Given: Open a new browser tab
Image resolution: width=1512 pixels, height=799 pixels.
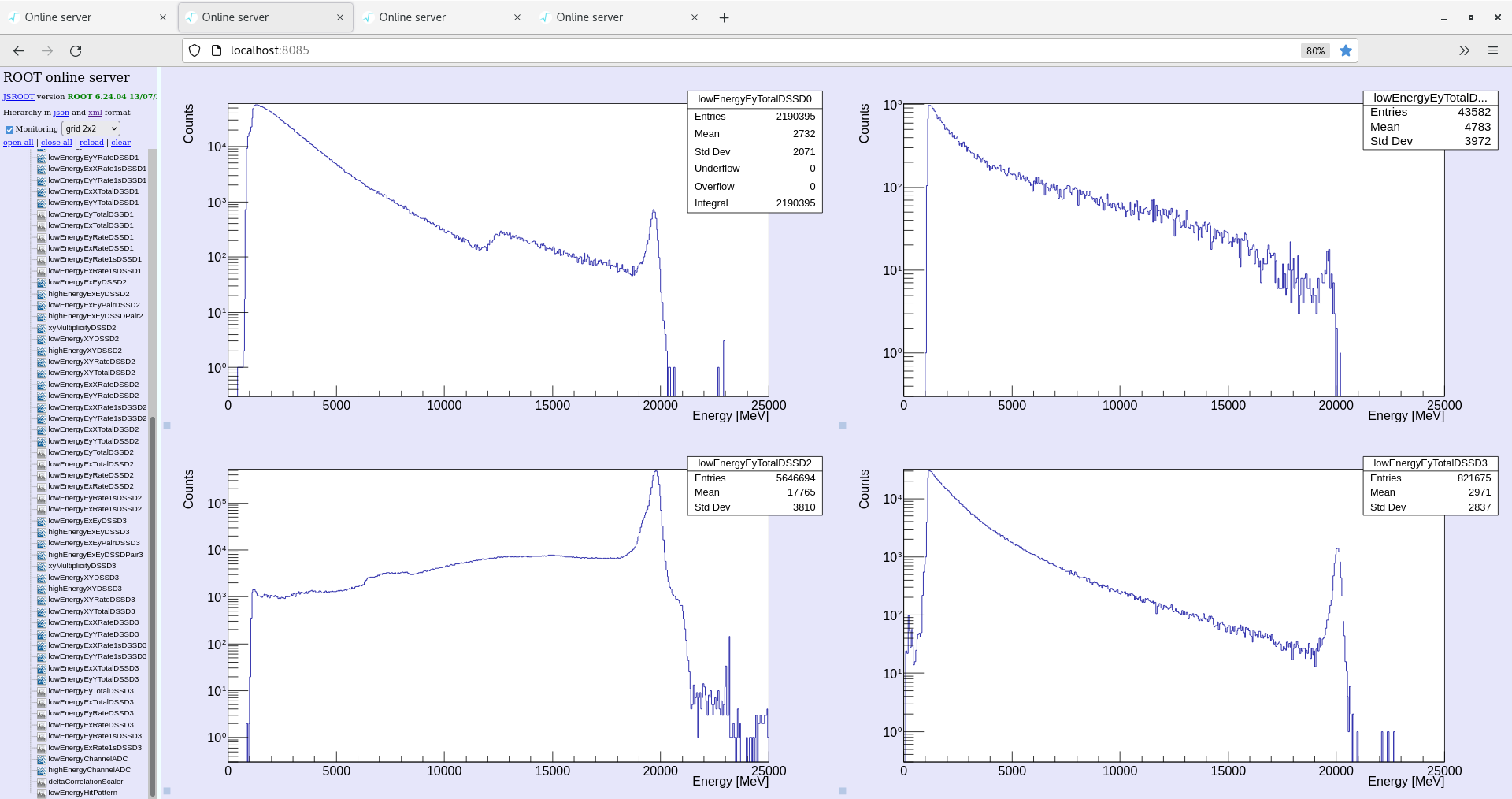Looking at the screenshot, I should pyautogui.click(x=724, y=17).
